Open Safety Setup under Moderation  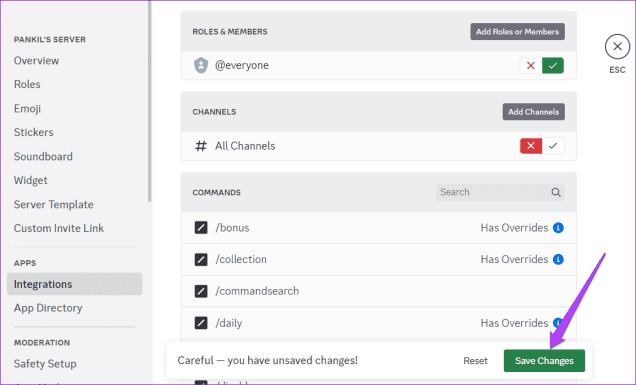tap(45, 364)
